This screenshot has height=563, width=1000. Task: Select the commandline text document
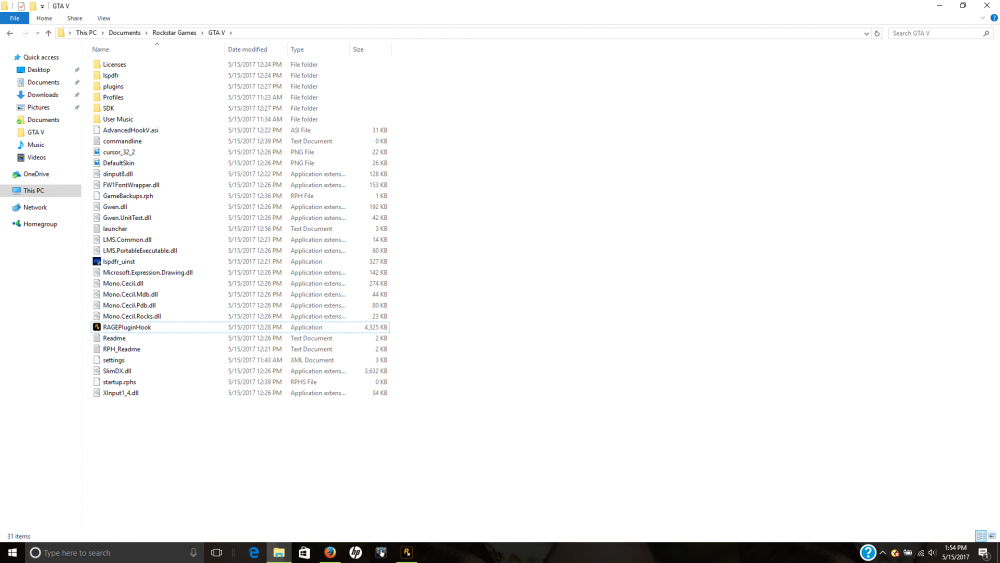(x=122, y=141)
